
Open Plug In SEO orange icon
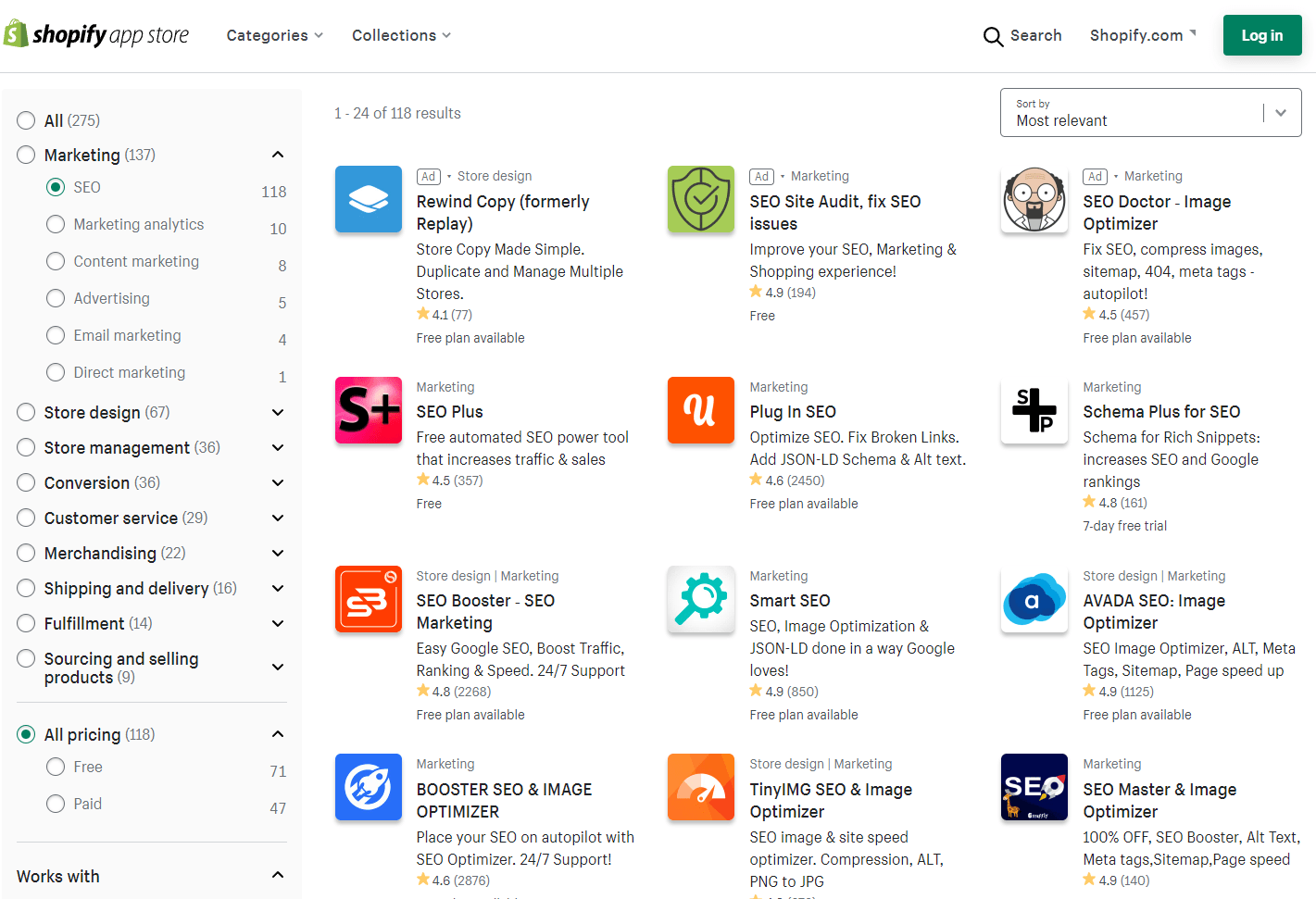coord(701,410)
